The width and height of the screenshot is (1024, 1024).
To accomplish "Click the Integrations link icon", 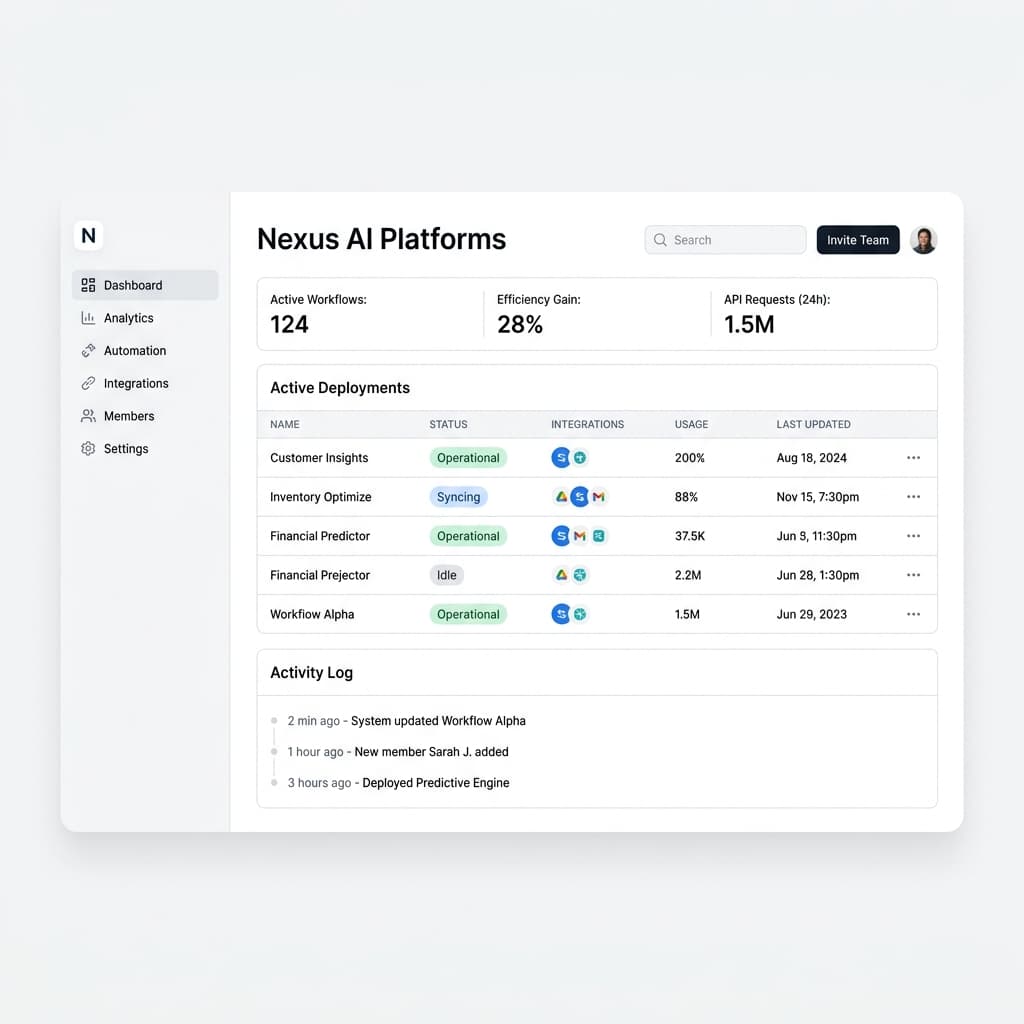I will pyautogui.click(x=88, y=383).
